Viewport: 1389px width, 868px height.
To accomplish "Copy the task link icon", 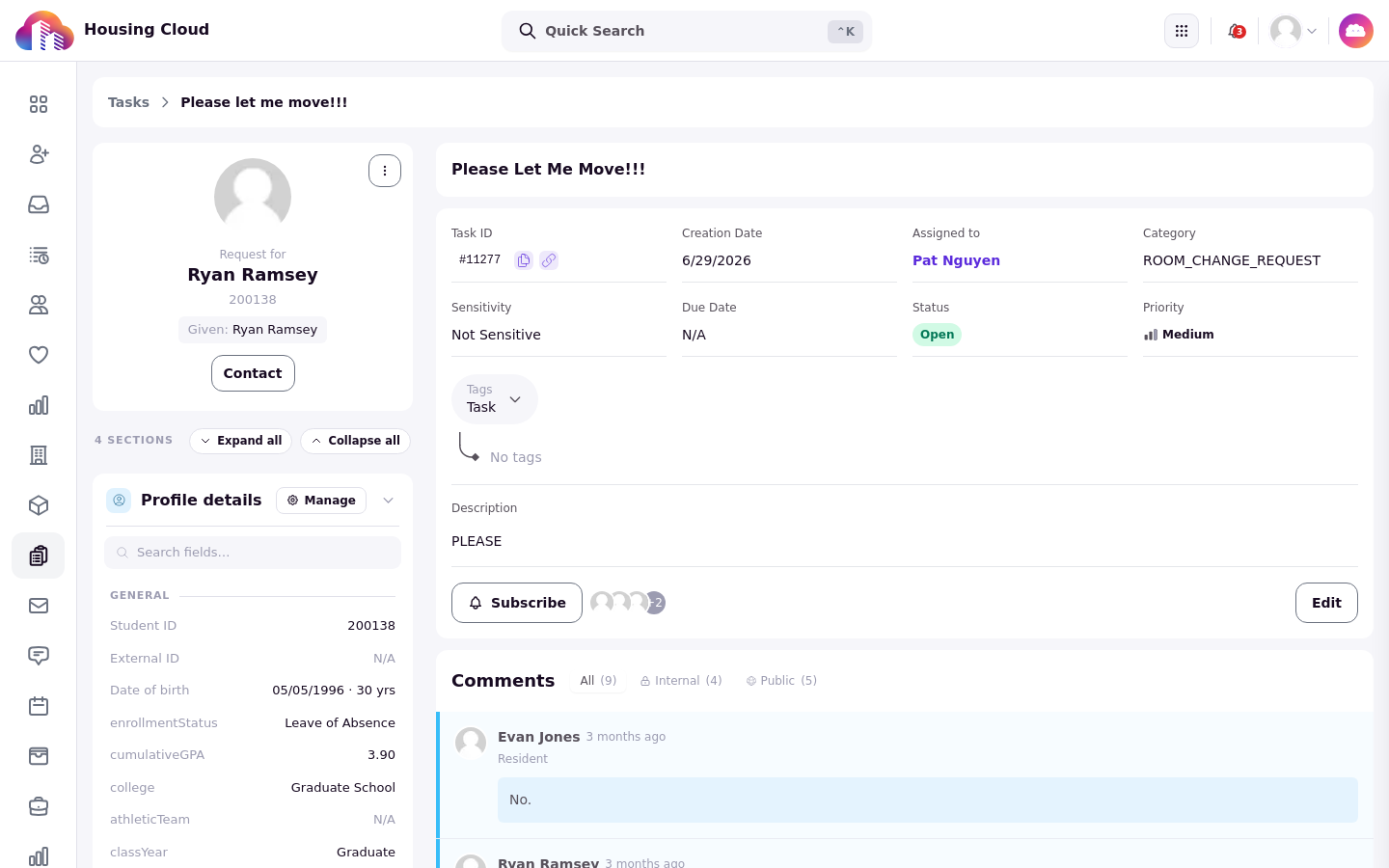I will click(x=549, y=260).
